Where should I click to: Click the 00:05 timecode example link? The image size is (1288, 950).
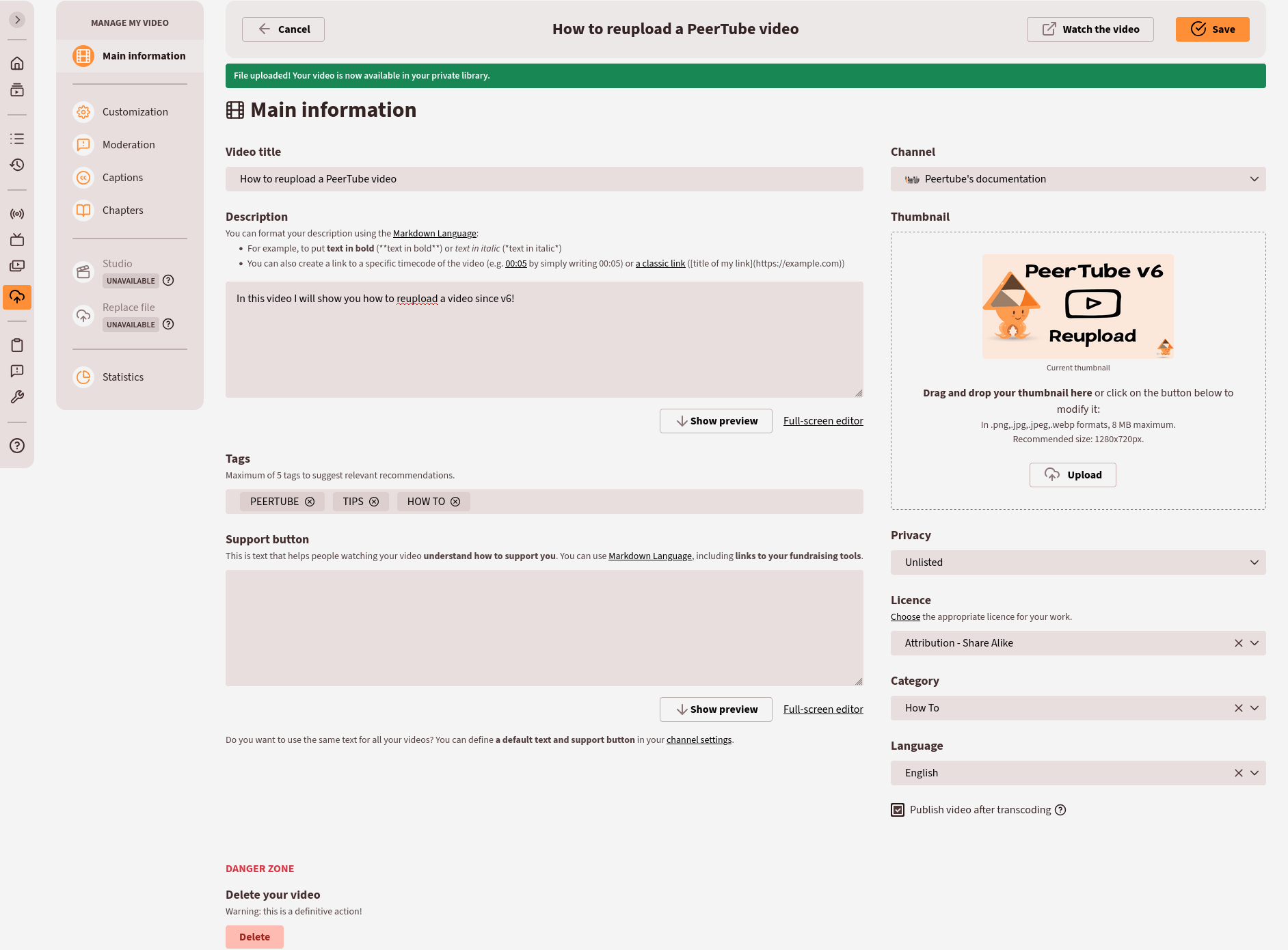pos(516,264)
